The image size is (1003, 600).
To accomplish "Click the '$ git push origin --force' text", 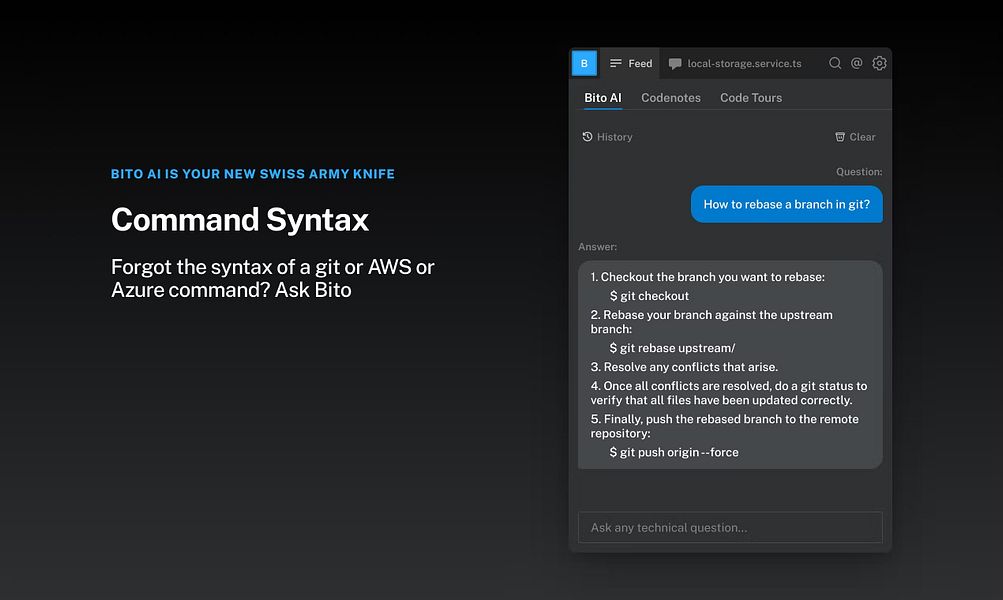I will (x=674, y=452).
